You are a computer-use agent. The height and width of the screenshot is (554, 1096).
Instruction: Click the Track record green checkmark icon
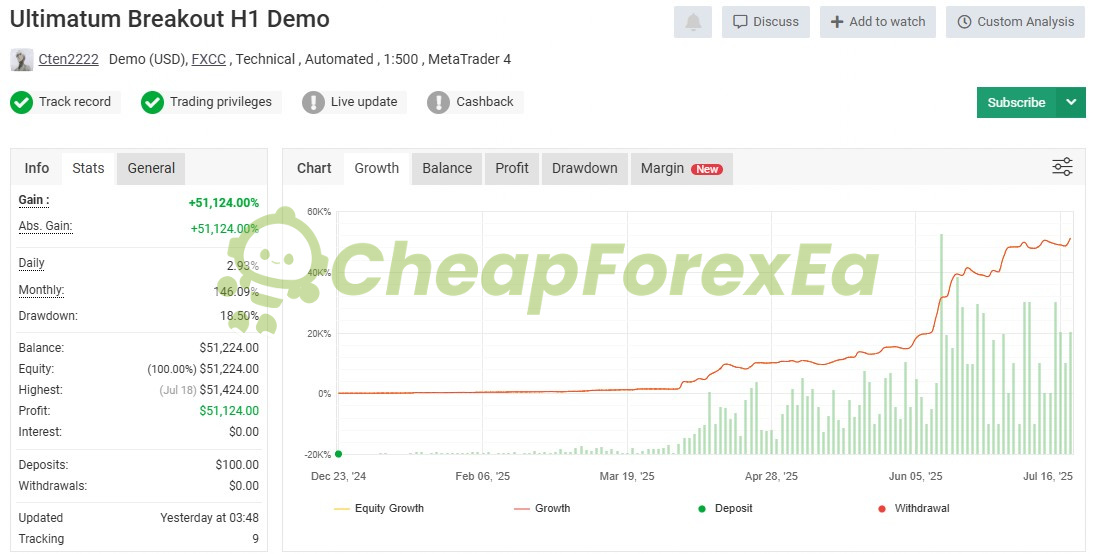click(22, 103)
